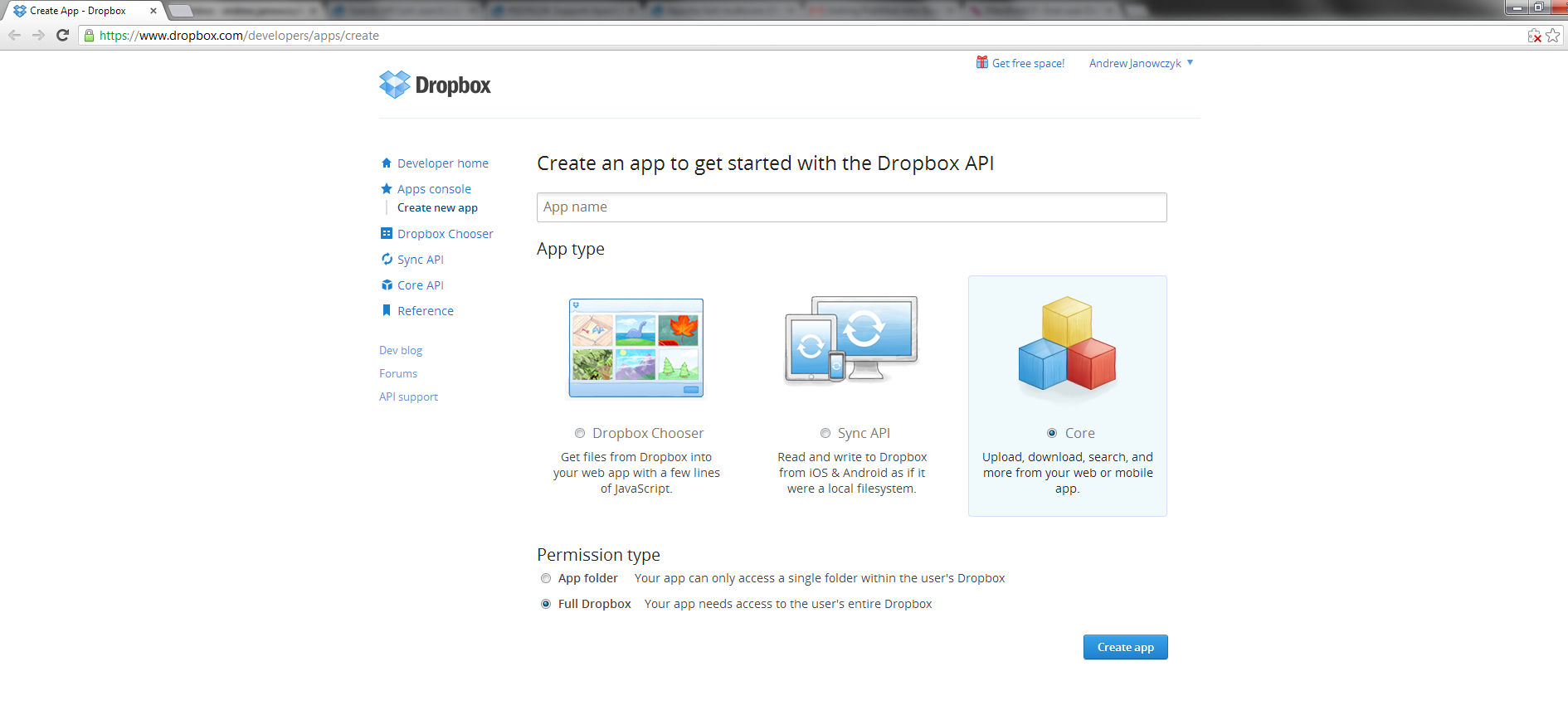
Task: Click the App name text field
Action: (851, 207)
